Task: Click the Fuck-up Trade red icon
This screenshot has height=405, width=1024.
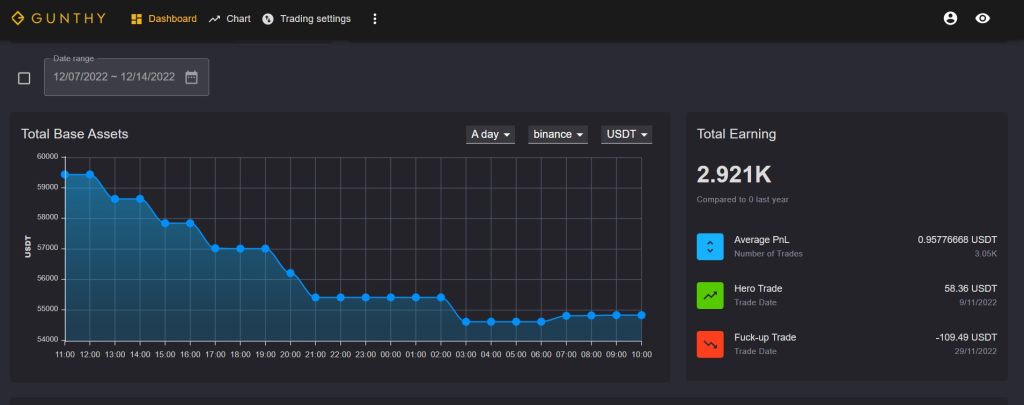Action: coord(710,344)
